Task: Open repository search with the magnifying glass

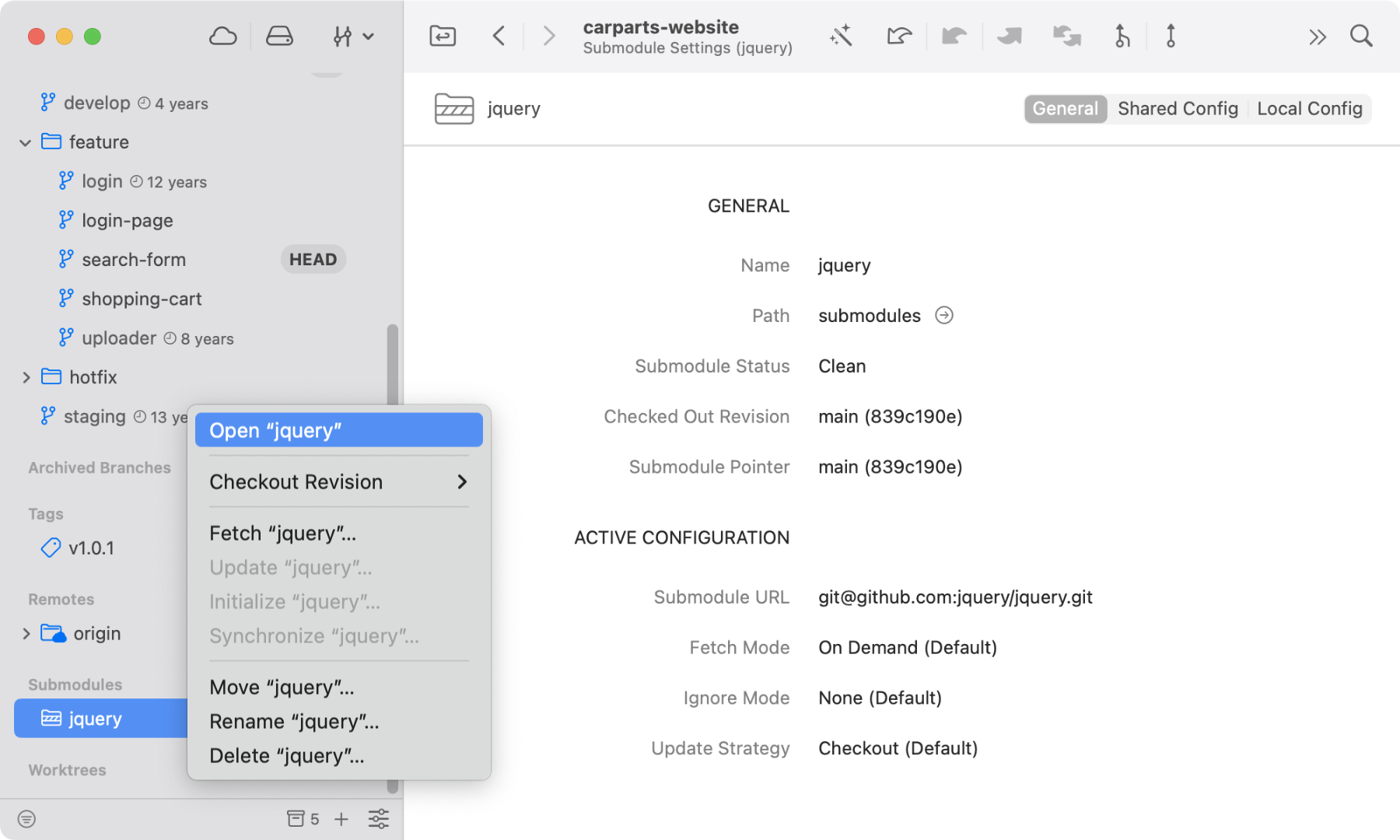Action: (x=1362, y=36)
